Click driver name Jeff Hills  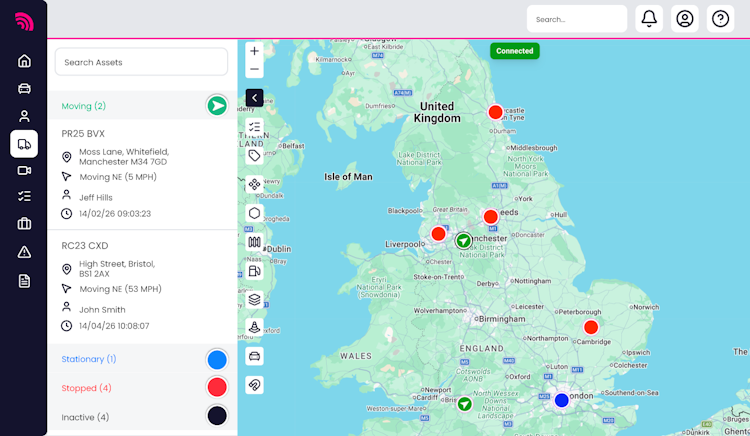point(96,197)
